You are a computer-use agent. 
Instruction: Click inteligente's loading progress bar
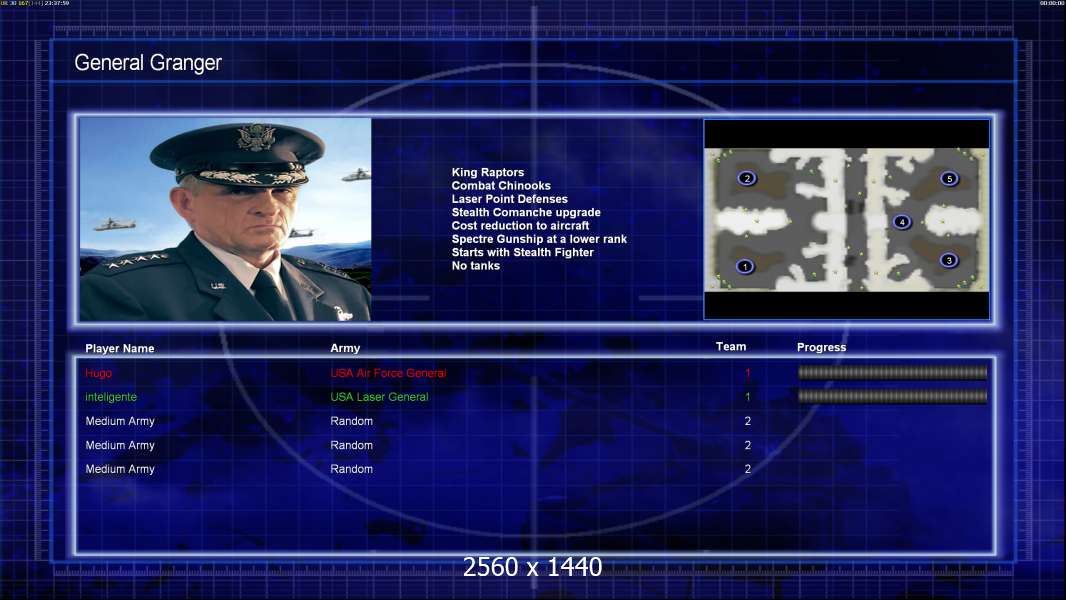[x=892, y=396]
